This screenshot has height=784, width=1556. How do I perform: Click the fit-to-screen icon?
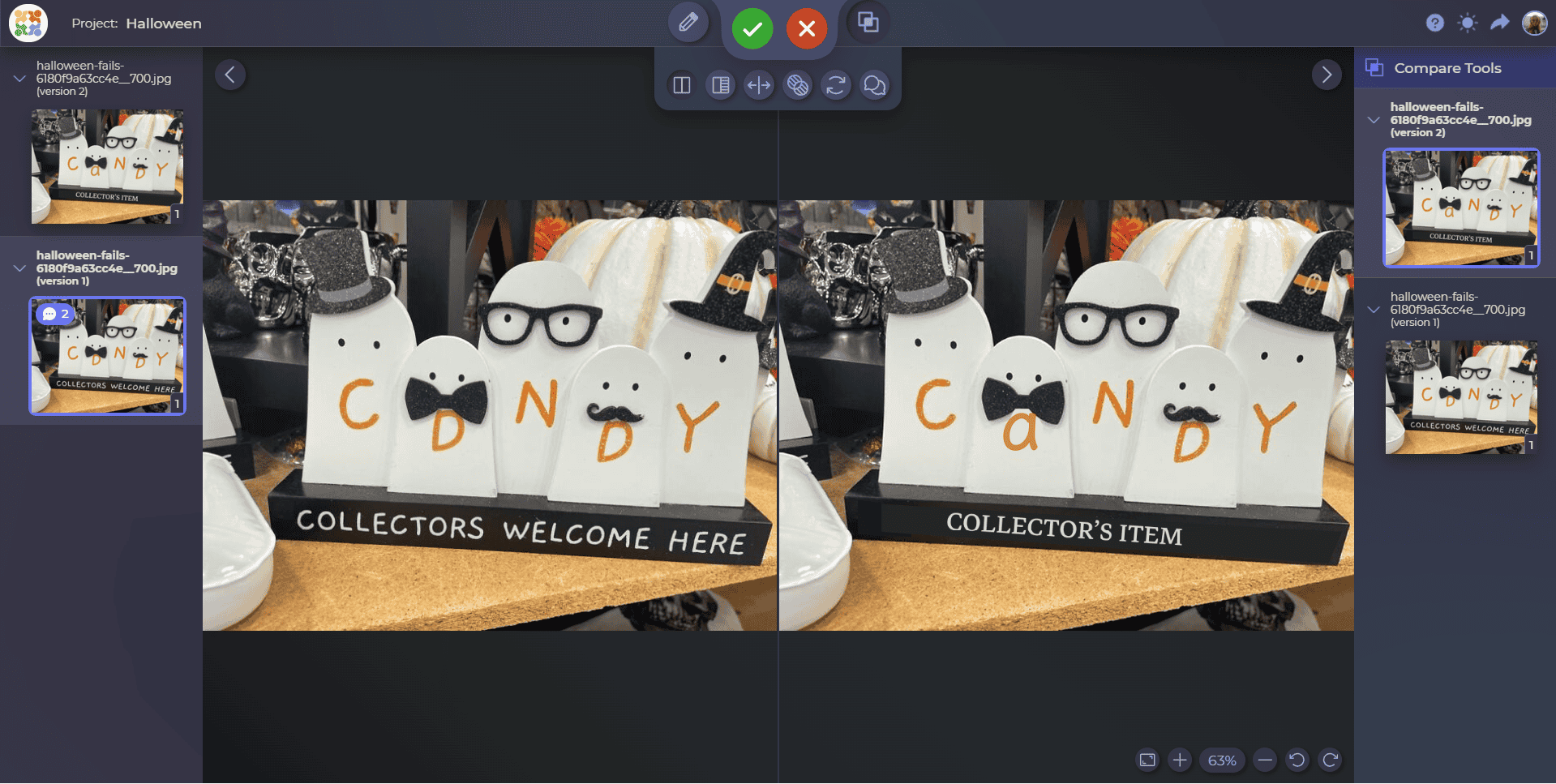1147,760
